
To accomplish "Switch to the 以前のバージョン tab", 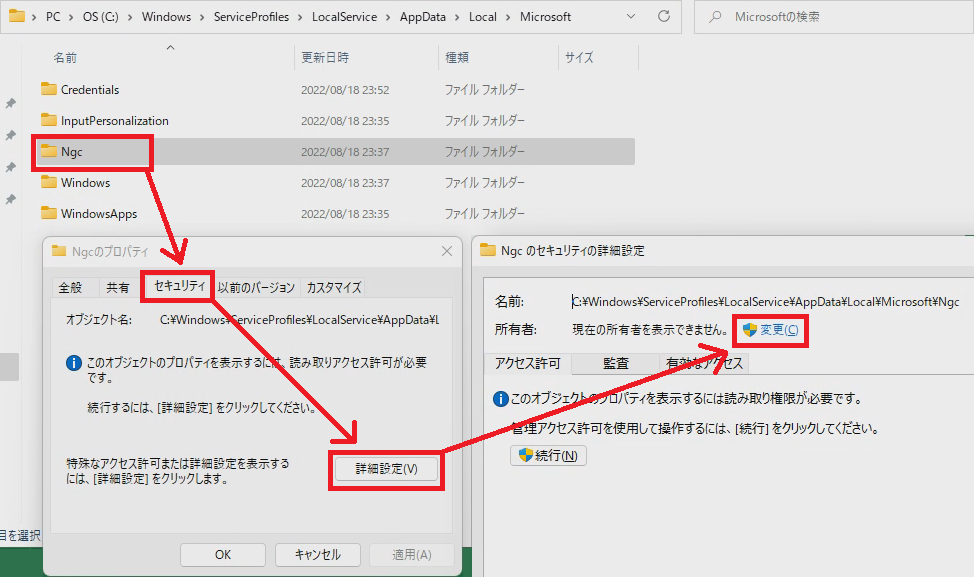I will [x=257, y=288].
